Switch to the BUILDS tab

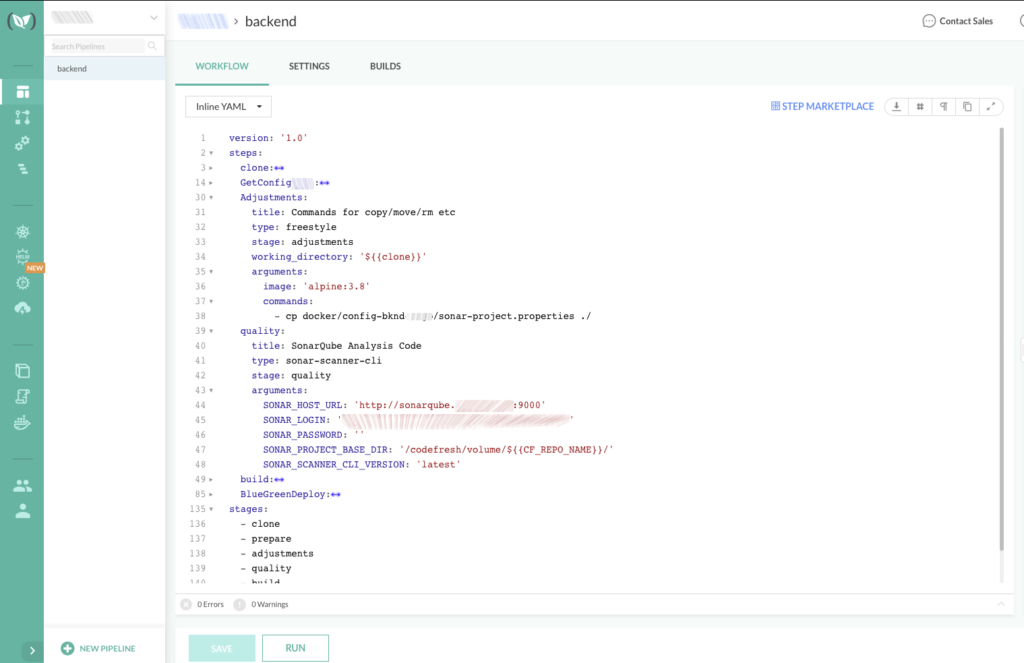coord(385,66)
